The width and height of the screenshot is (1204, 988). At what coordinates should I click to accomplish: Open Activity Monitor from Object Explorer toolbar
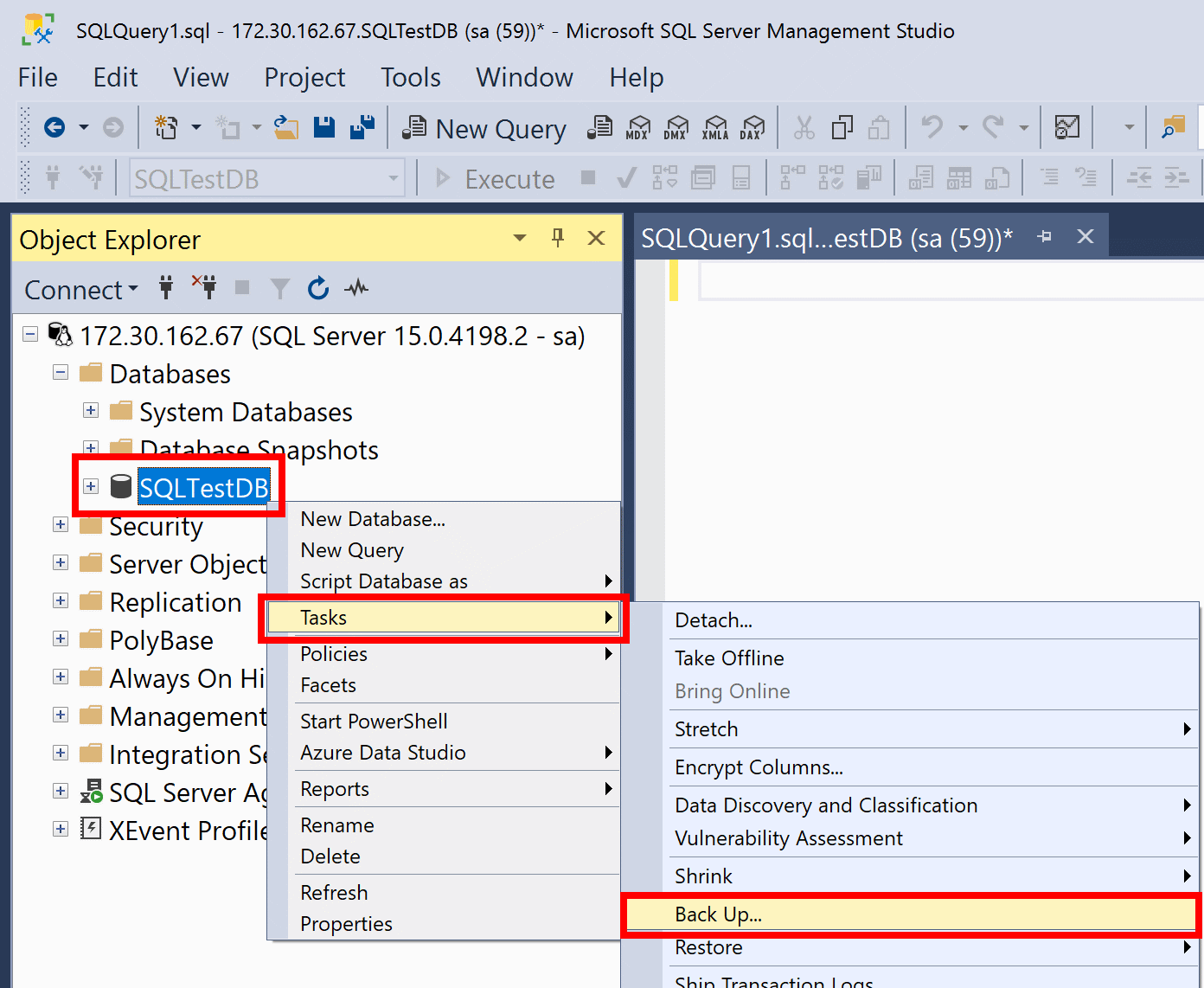point(355,288)
